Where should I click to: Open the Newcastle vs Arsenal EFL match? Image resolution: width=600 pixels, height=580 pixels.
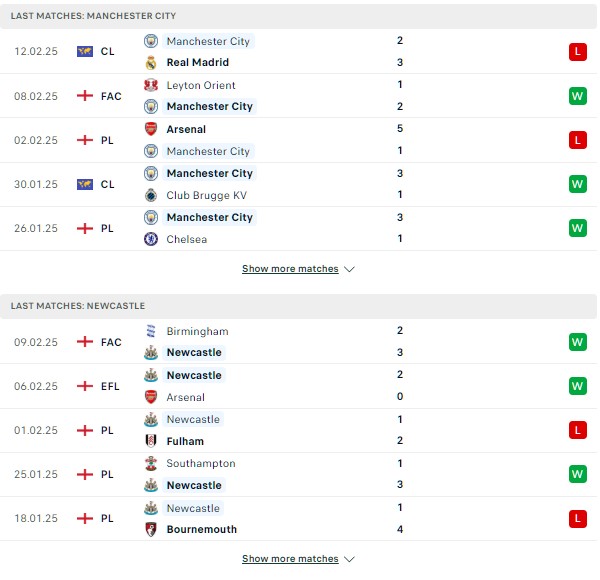298,386
